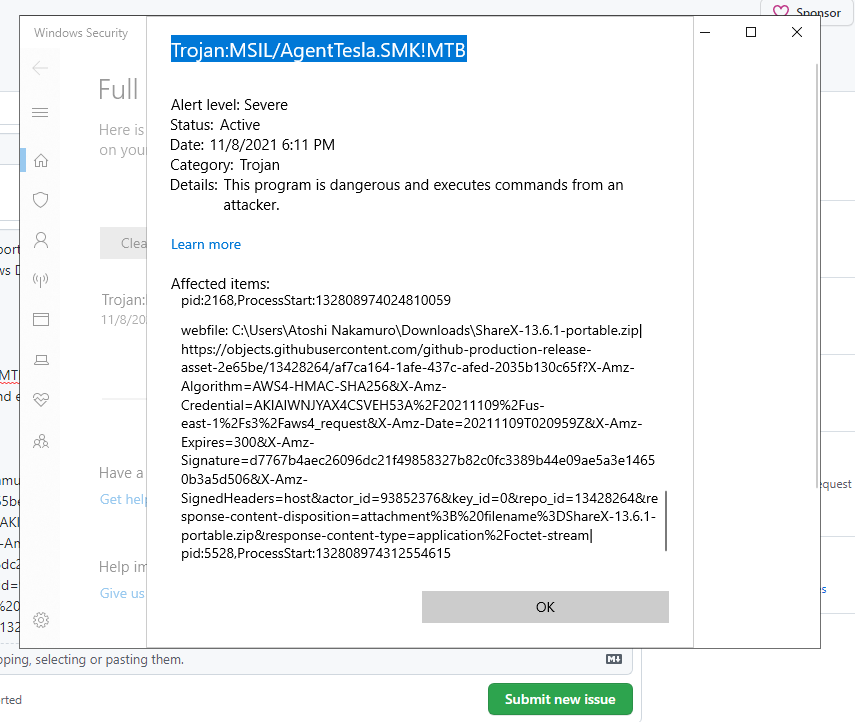855x722 pixels.
Task: Click the affected items inner scrollbar
Action: point(666,521)
